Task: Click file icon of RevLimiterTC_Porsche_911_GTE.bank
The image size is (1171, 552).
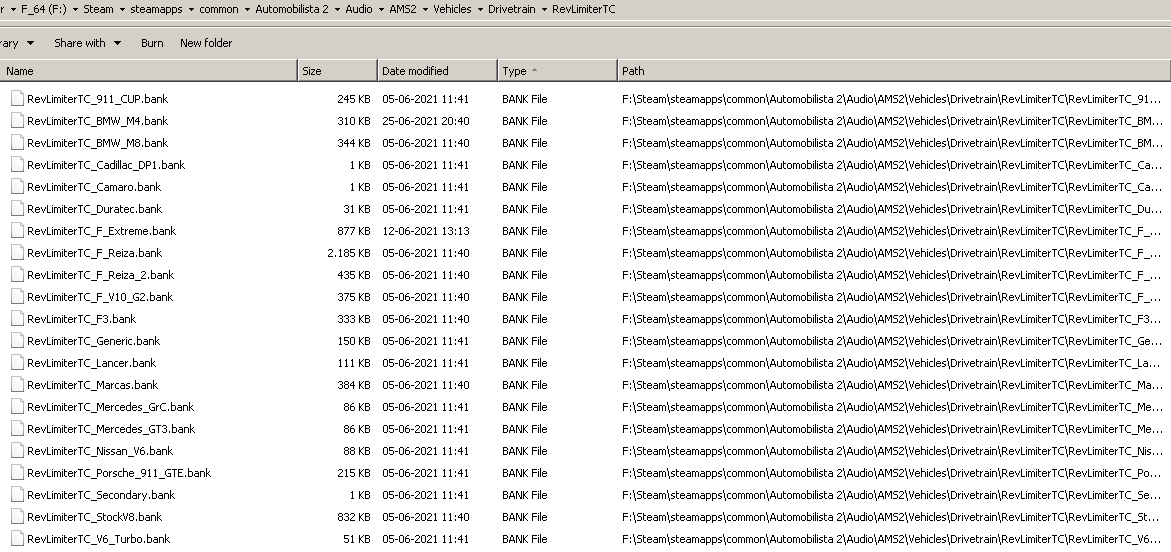Action: click(17, 474)
